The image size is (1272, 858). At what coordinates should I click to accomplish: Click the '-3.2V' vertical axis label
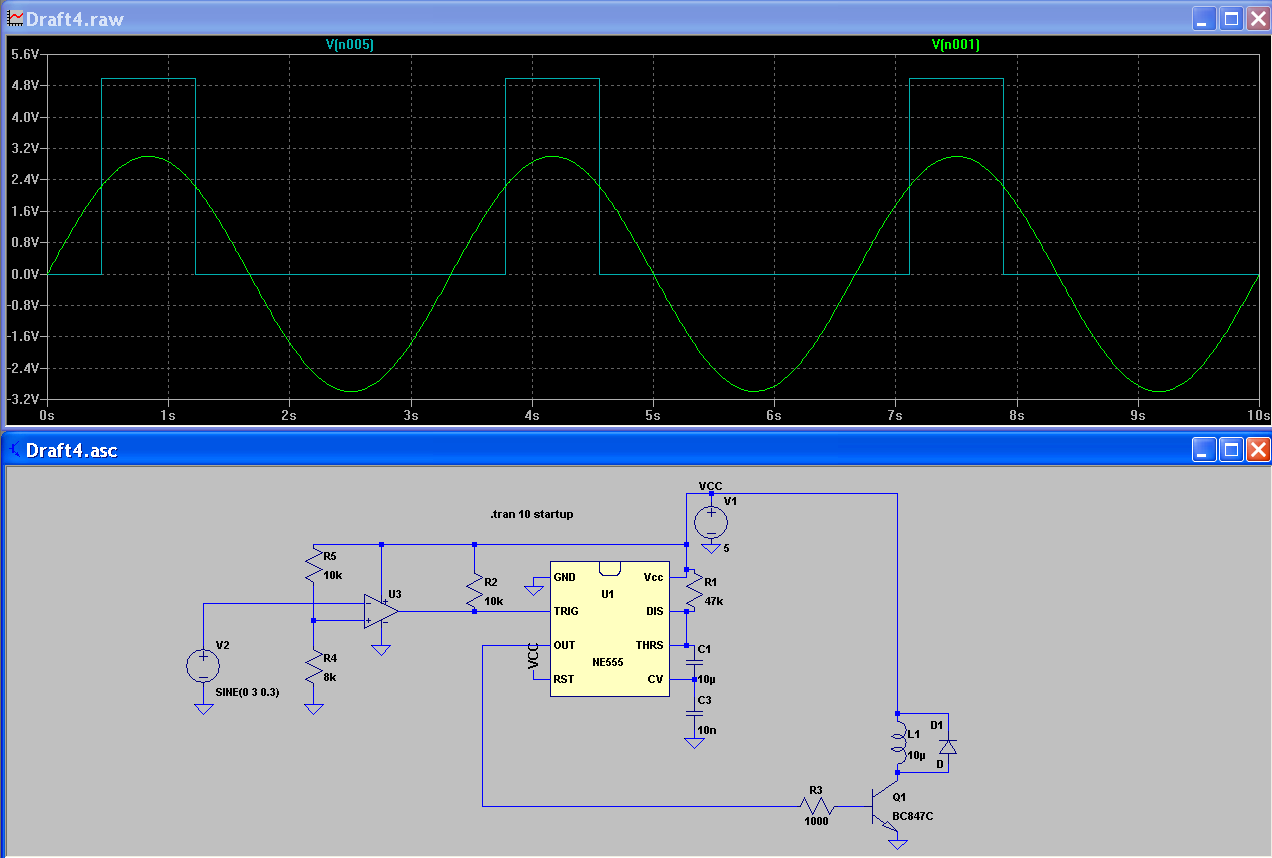(22, 399)
